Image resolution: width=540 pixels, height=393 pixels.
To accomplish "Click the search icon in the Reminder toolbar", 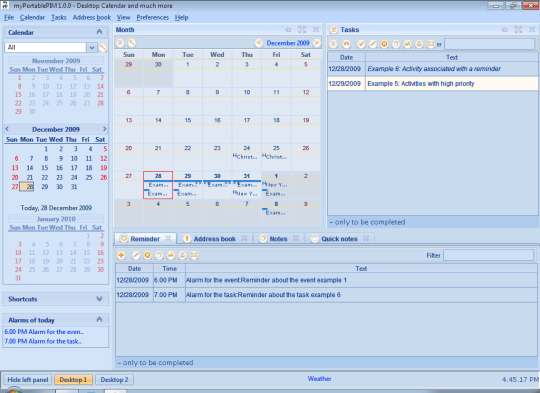I will (x=171, y=255).
